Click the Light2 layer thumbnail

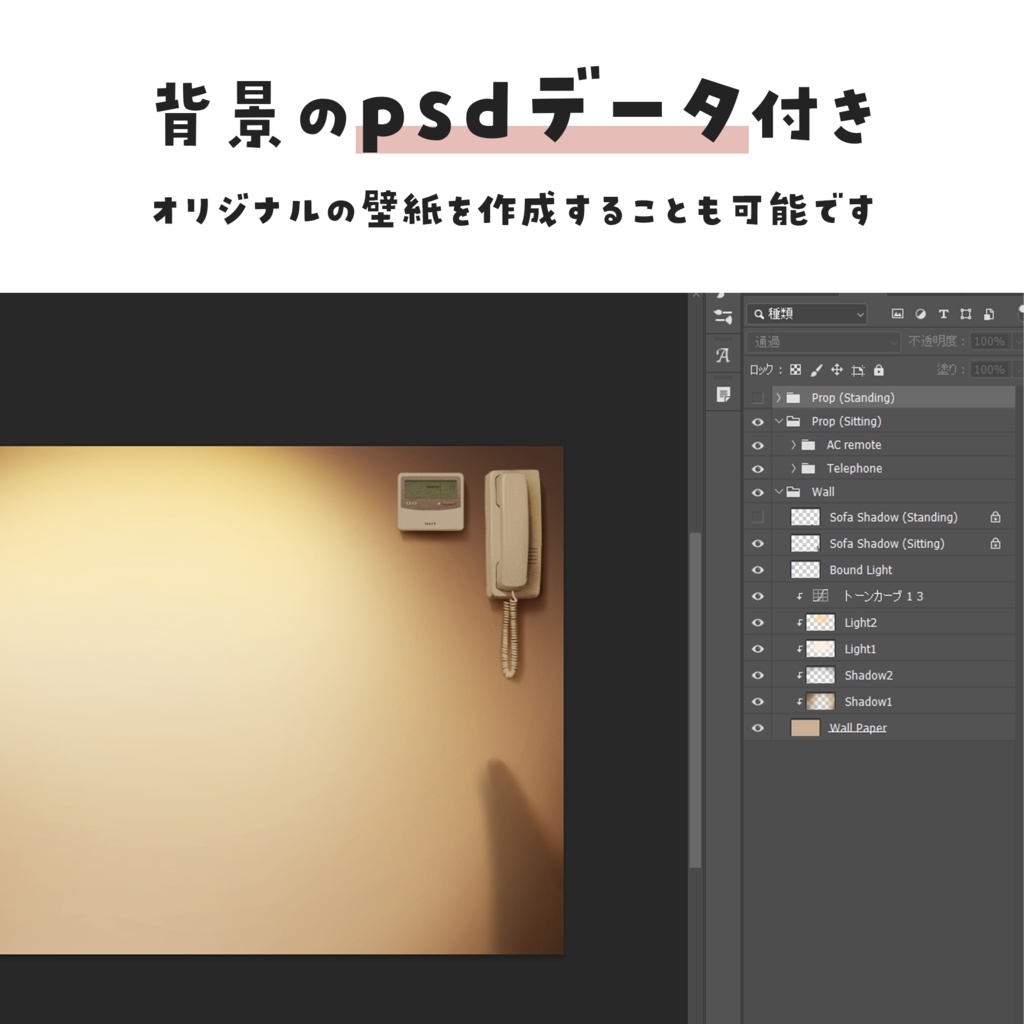point(820,622)
